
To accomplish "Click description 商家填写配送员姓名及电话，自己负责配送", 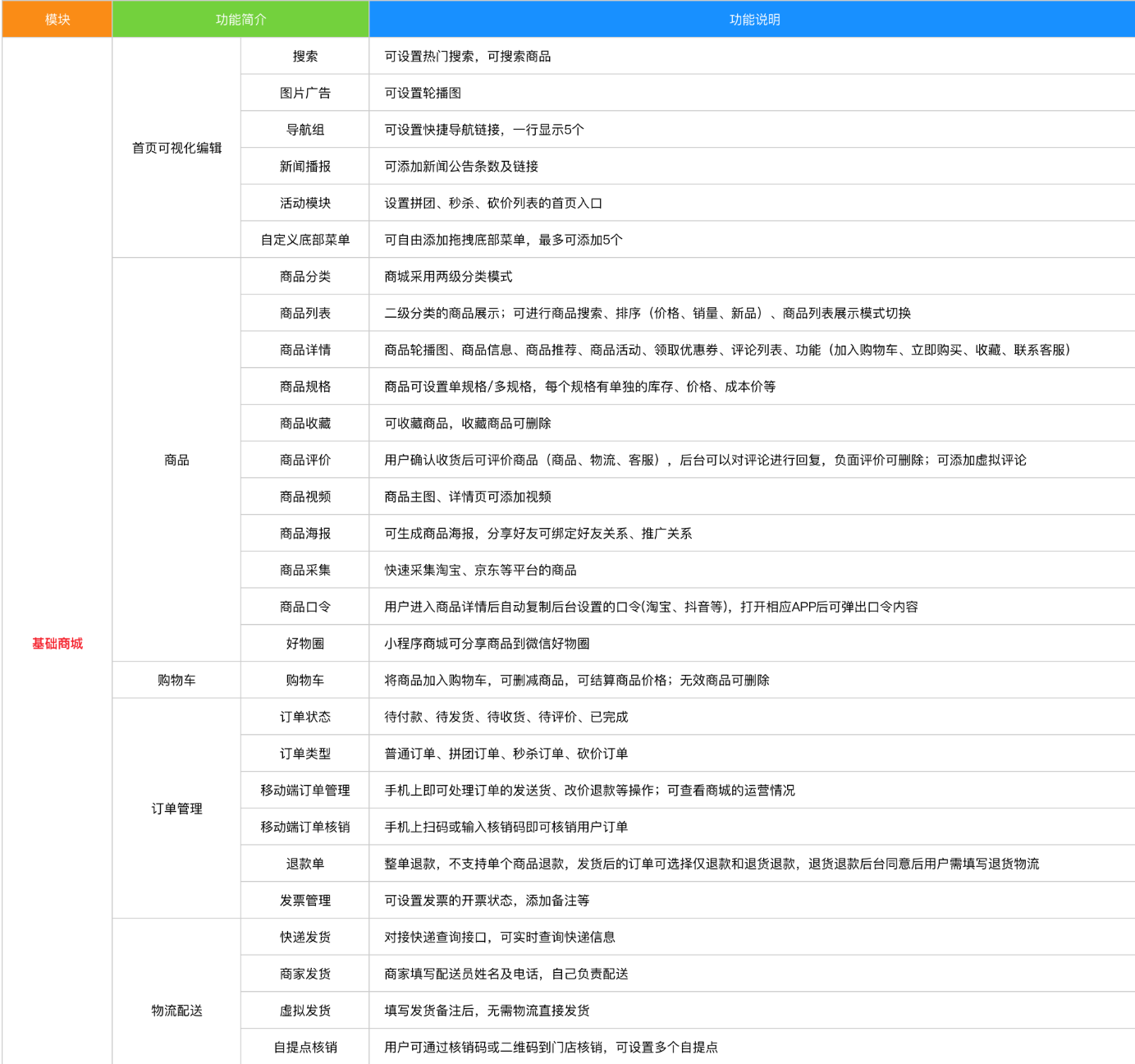I will (x=506, y=974).
